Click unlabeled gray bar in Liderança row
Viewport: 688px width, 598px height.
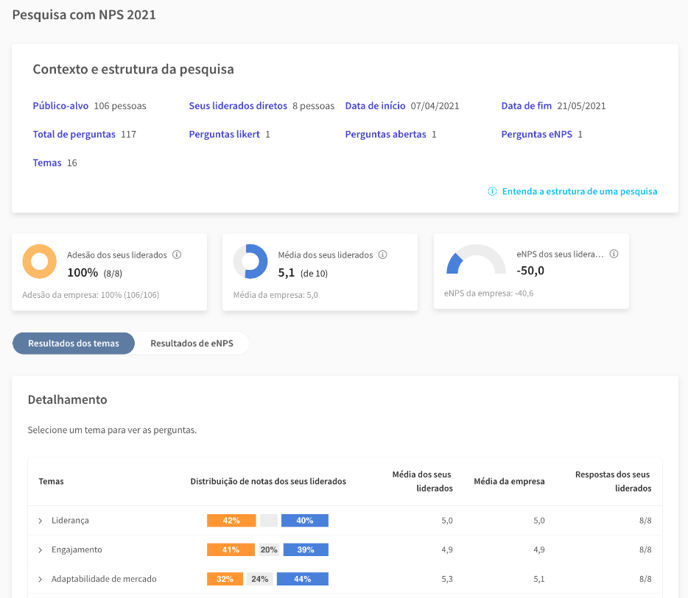[x=269, y=521]
